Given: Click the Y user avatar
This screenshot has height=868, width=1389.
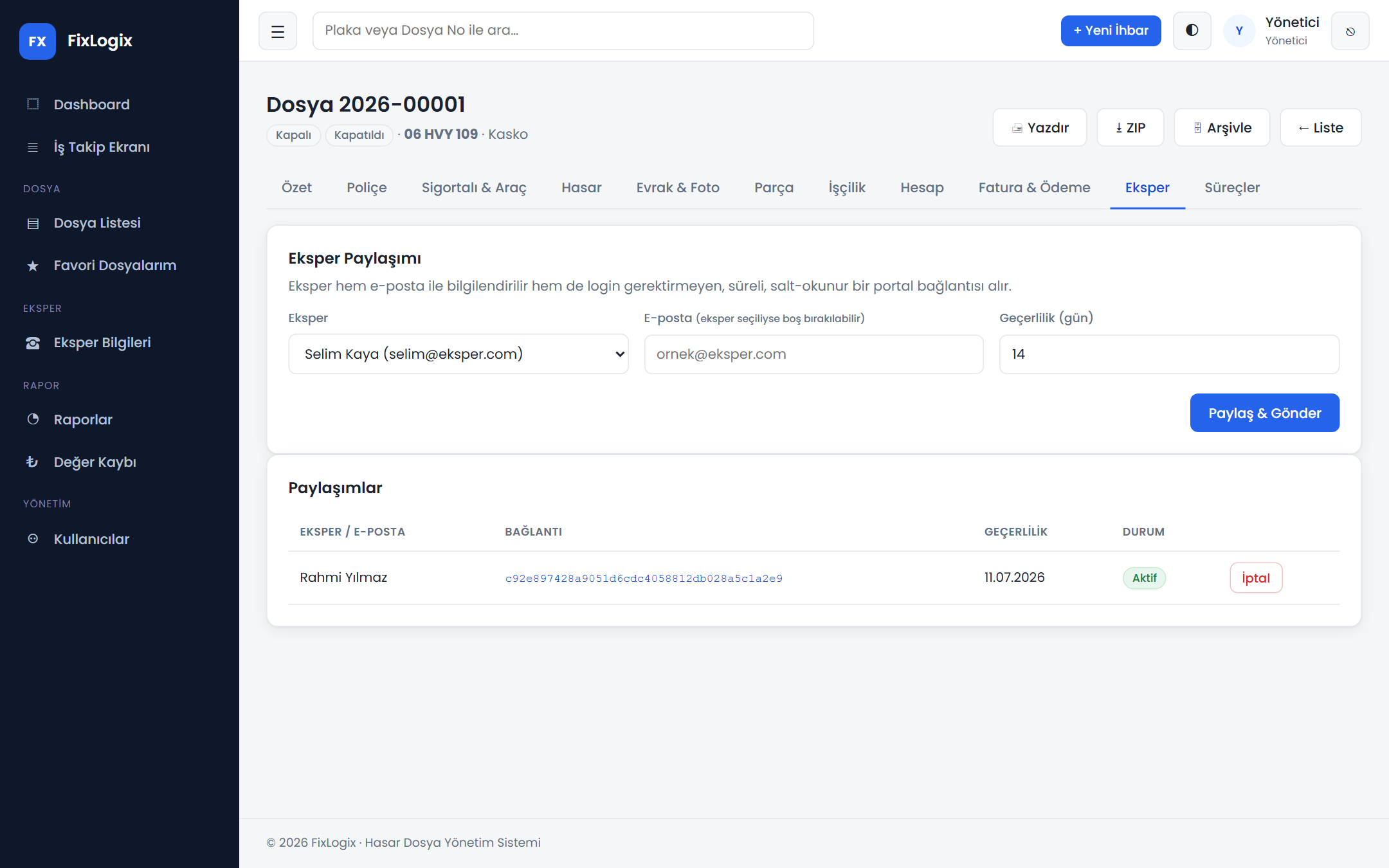Looking at the screenshot, I should [x=1239, y=31].
